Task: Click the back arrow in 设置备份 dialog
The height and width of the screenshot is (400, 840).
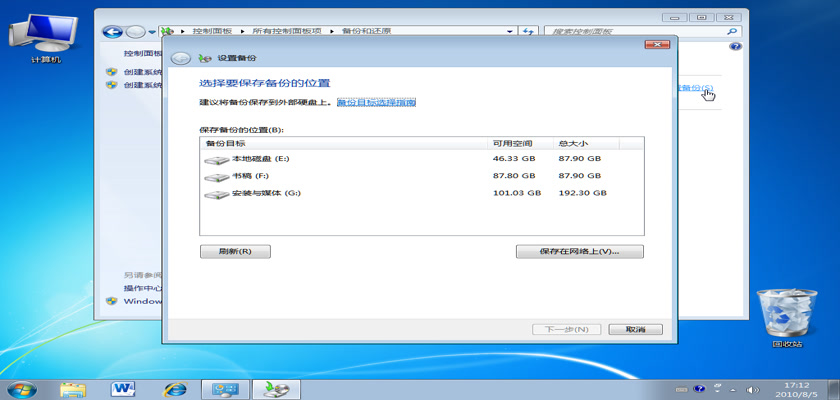Action: (180, 58)
